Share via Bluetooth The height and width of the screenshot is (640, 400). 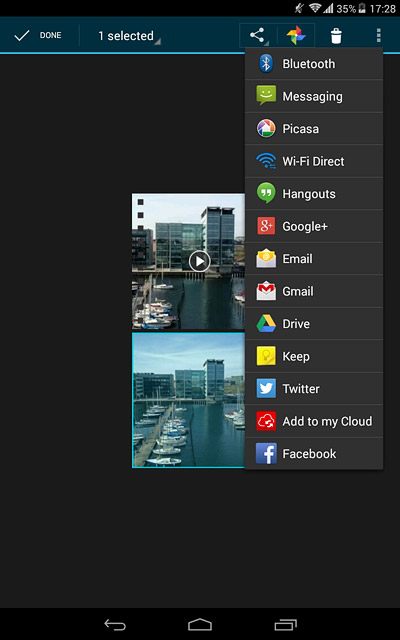point(314,64)
